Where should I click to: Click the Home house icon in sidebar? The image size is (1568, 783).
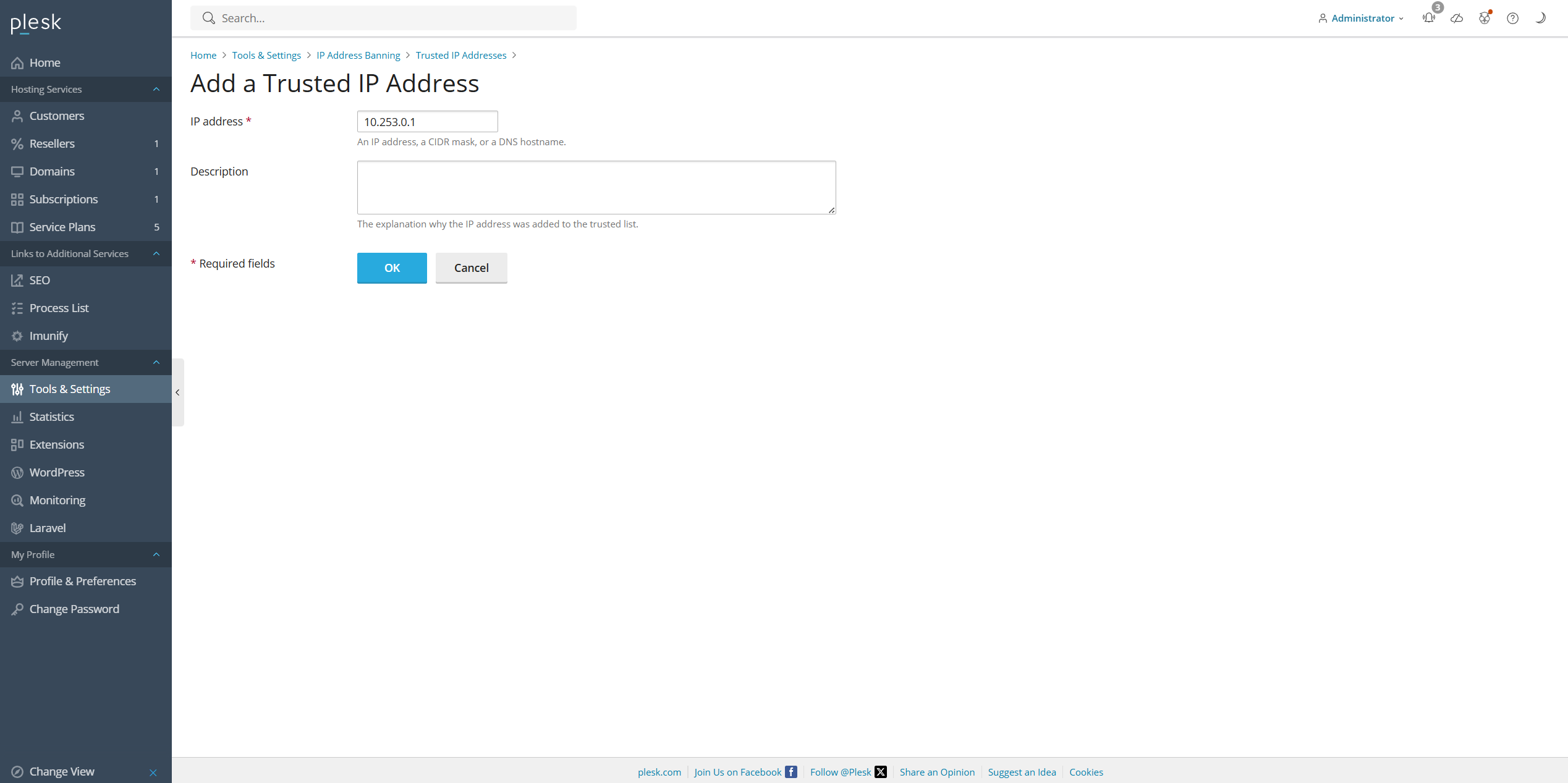point(17,63)
